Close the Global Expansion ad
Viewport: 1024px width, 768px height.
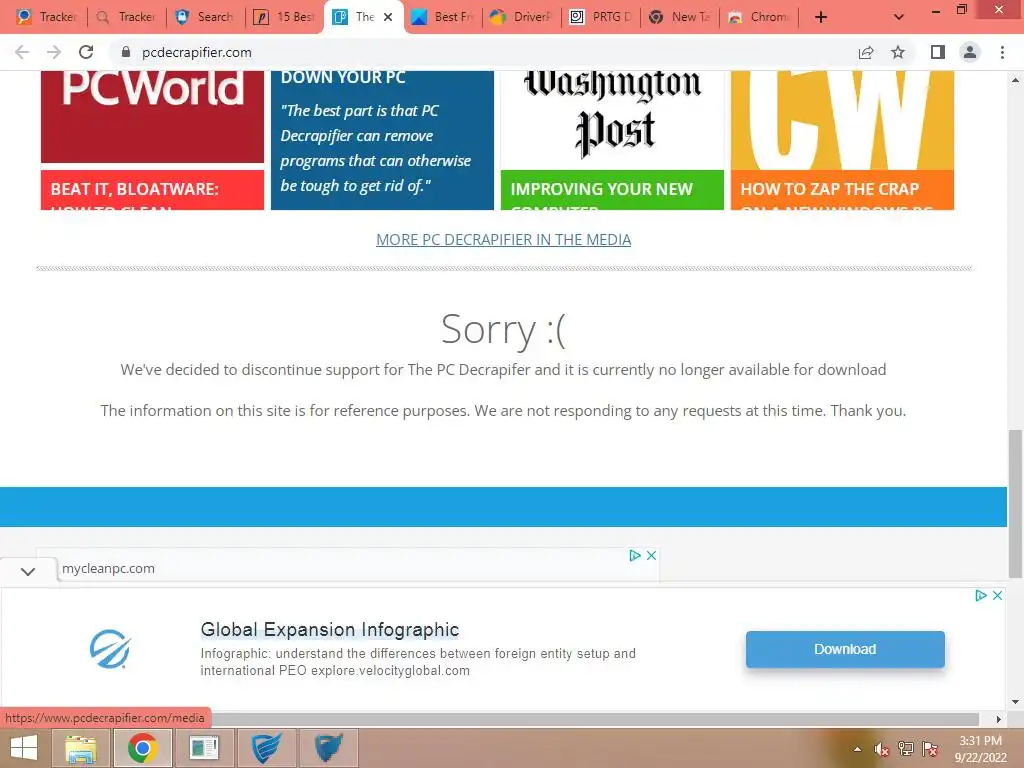[997, 596]
